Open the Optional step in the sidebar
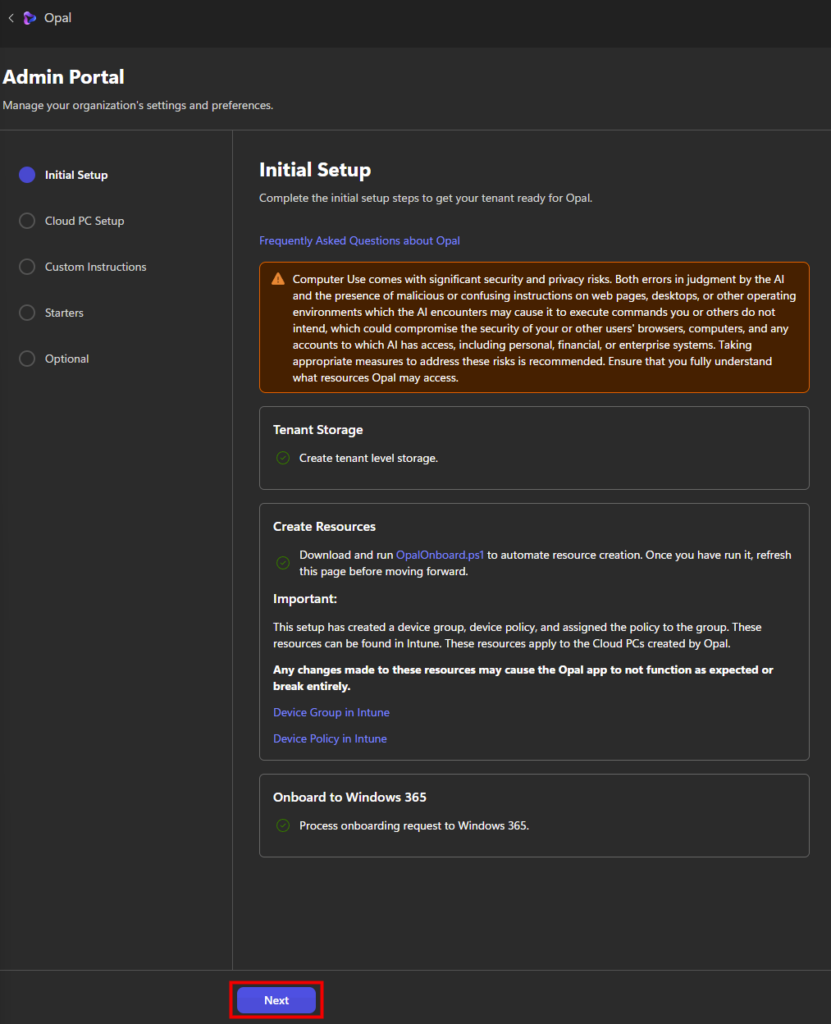This screenshot has width=831, height=1024. tap(66, 359)
